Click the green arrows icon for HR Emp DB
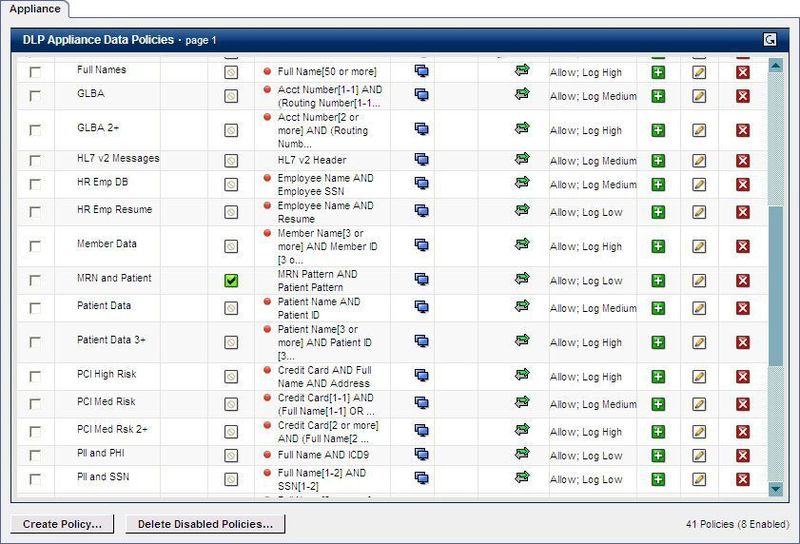 pyautogui.click(x=522, y=183)
